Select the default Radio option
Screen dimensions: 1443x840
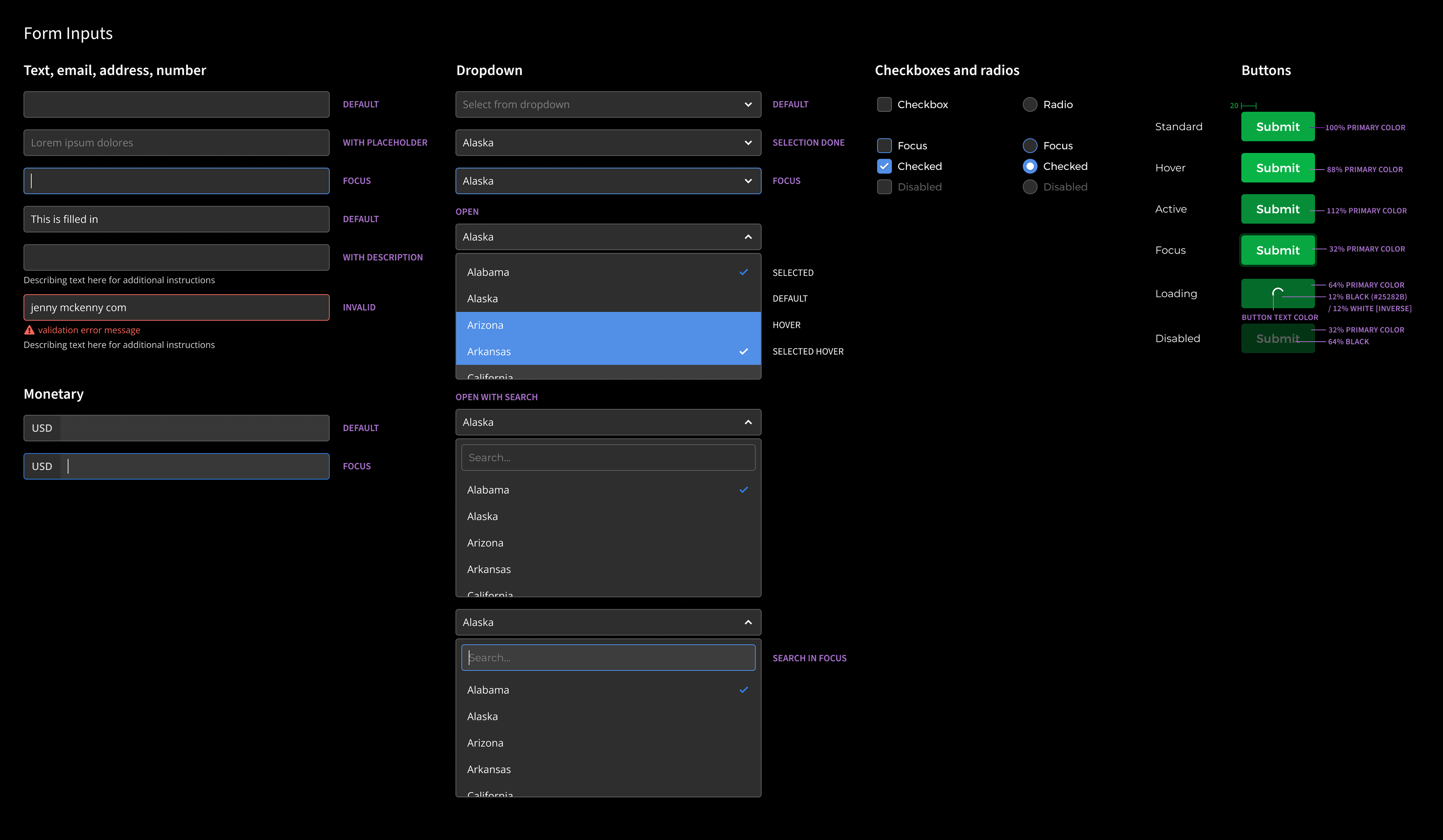click(x=1030, y=104)
